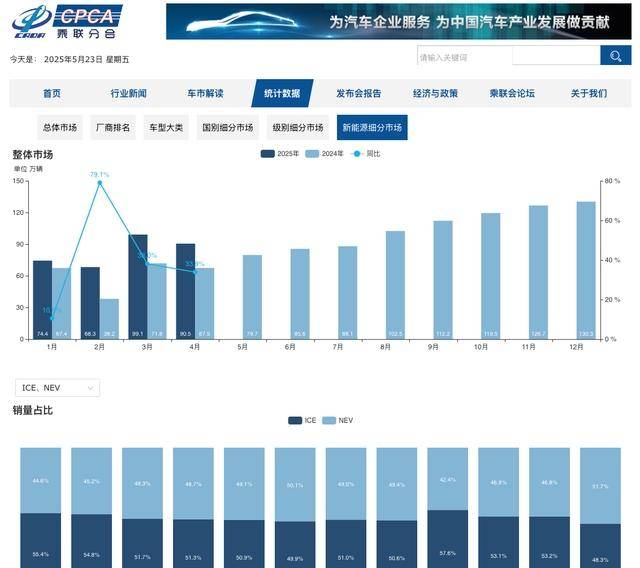Toggle the ICE legend series
Viewport: 640px width, 568px height.
tap(302, 420)
